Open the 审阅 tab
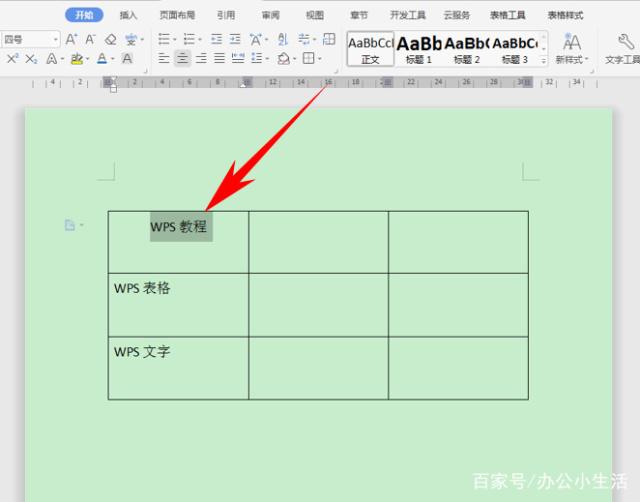This screenshot has height=502, width=640. click(271, 15)
